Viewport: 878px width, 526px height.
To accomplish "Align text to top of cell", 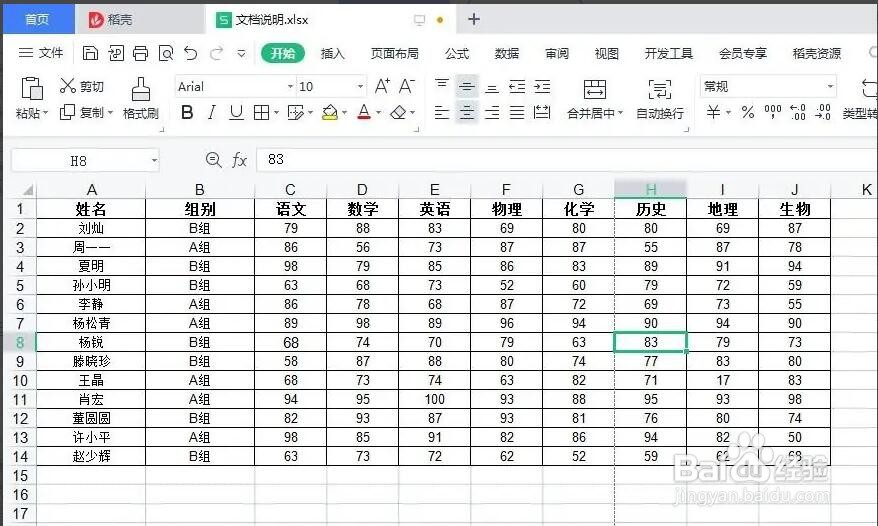I will pos(442,86).
